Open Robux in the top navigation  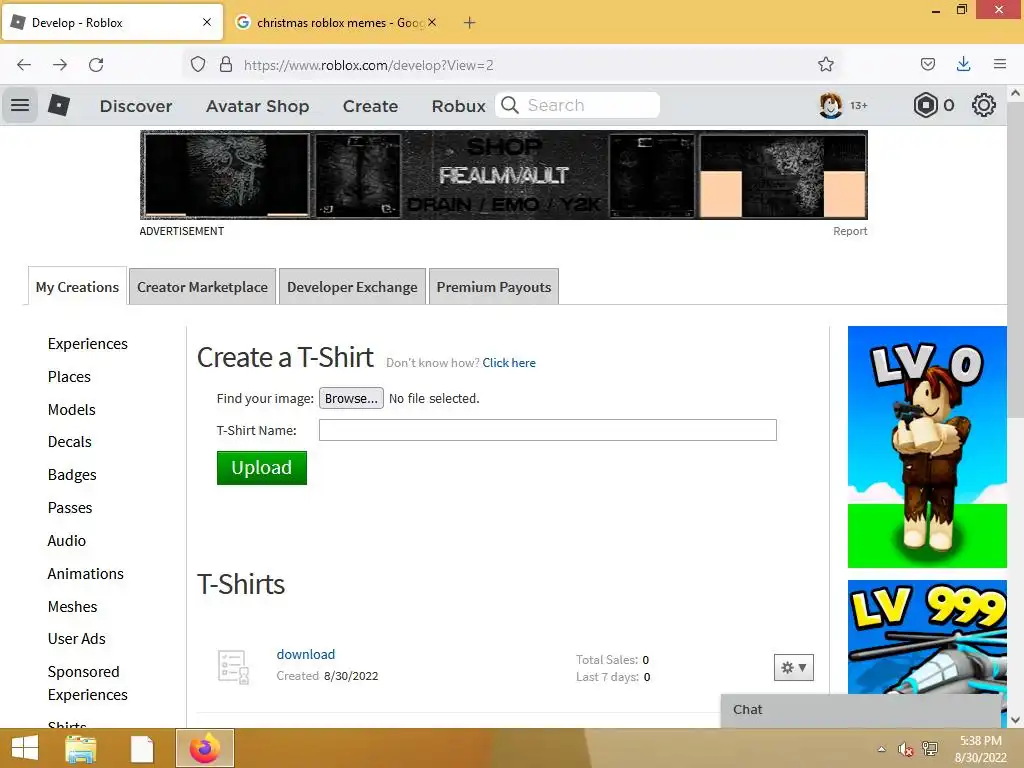[x=458, y=106]
